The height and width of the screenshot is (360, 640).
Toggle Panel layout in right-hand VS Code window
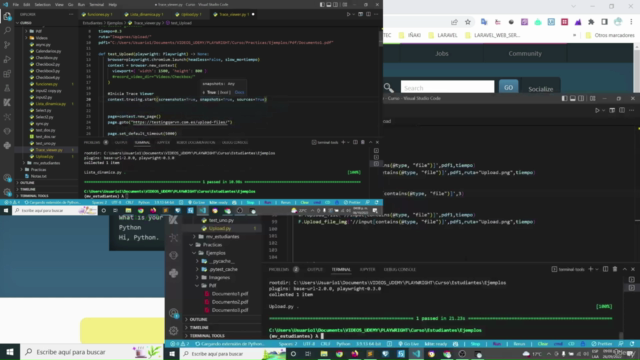[x=573, y=98]
